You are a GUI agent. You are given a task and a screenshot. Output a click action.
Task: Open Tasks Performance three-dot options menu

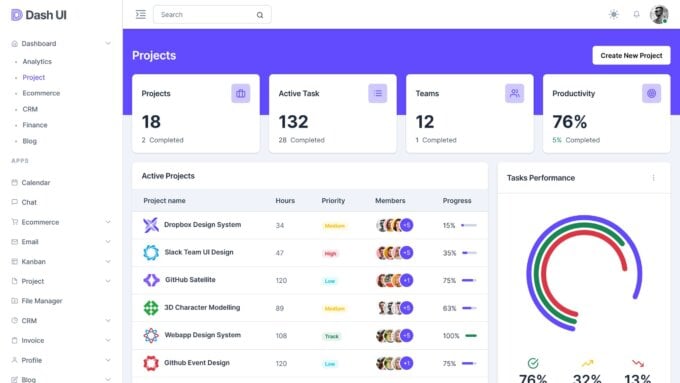pos(654,178)
